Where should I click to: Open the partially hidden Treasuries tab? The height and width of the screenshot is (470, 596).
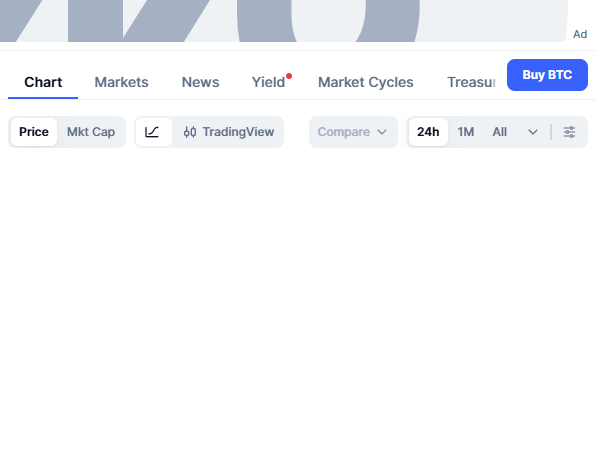[472, 82]
